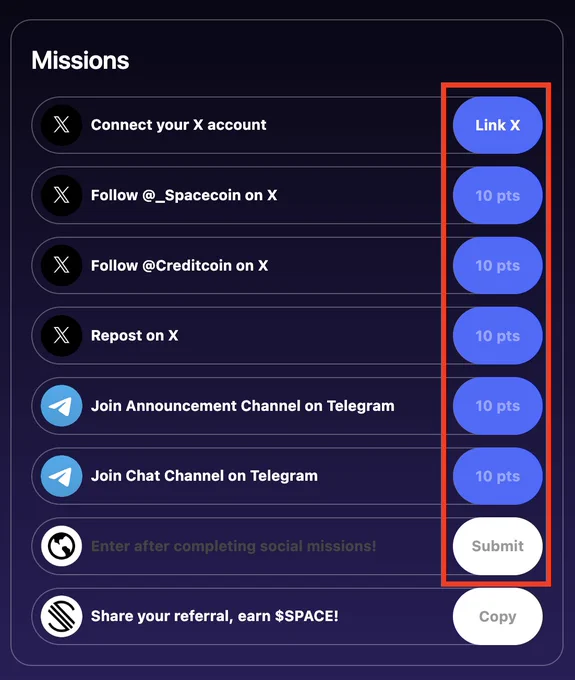Click the Telegram icon for Chat Channel
Image resolution: width=575 pixels, height=680 pixels.
point(62,476)
